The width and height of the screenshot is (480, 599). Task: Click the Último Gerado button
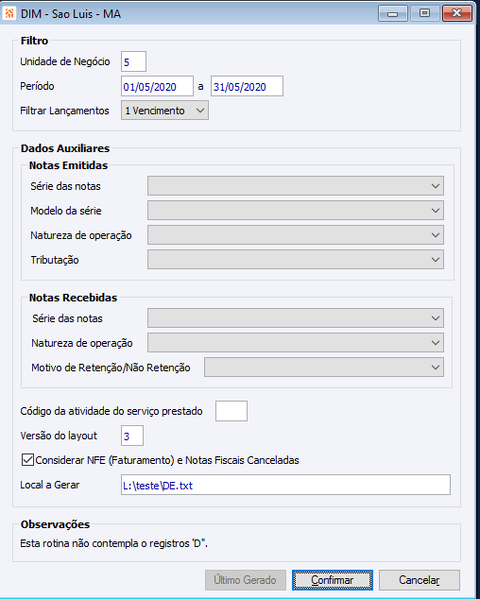(x=245, y=580)
